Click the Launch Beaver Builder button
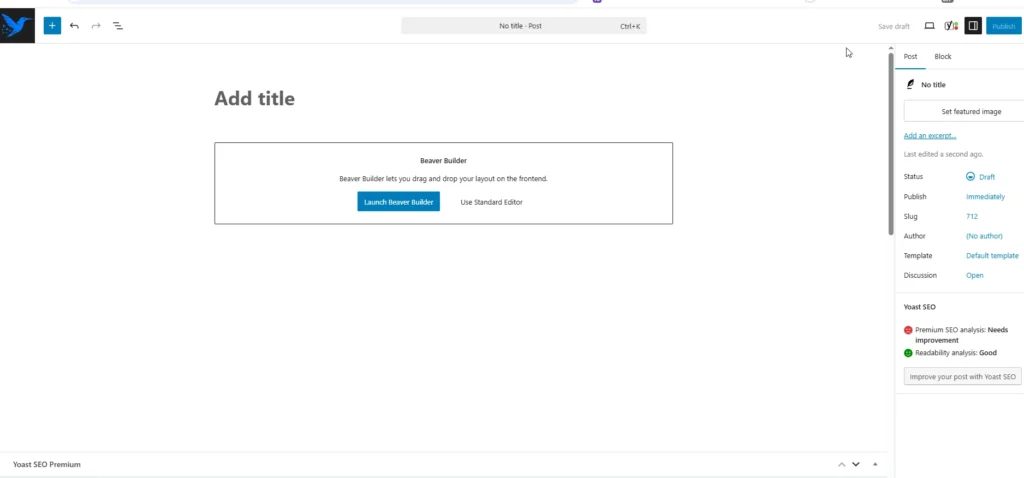Screen dimensions: 1024x478 tap(398, 202)
